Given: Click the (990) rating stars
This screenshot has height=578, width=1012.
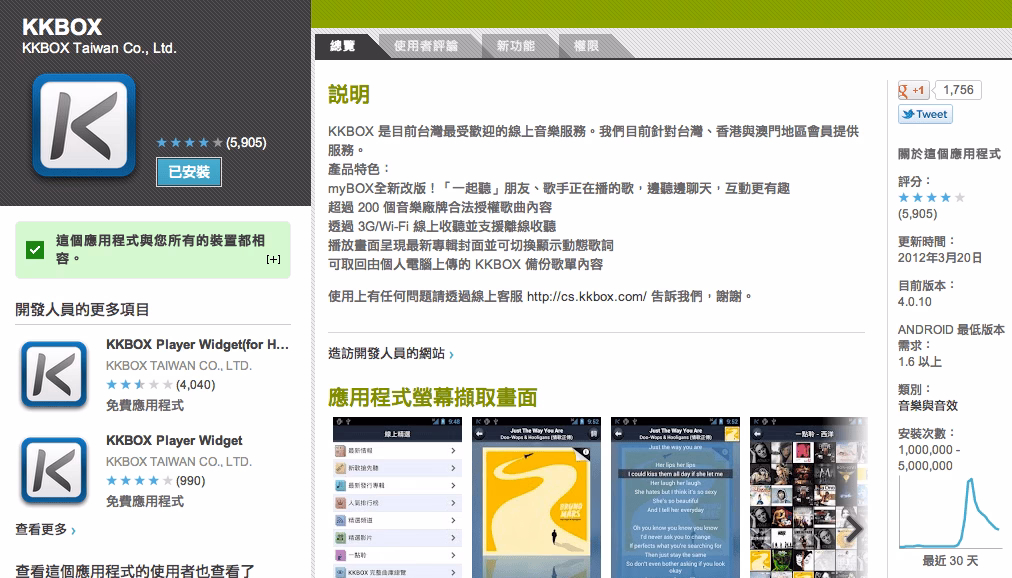Looking at the screenshot, I should [x=139, y=481].
